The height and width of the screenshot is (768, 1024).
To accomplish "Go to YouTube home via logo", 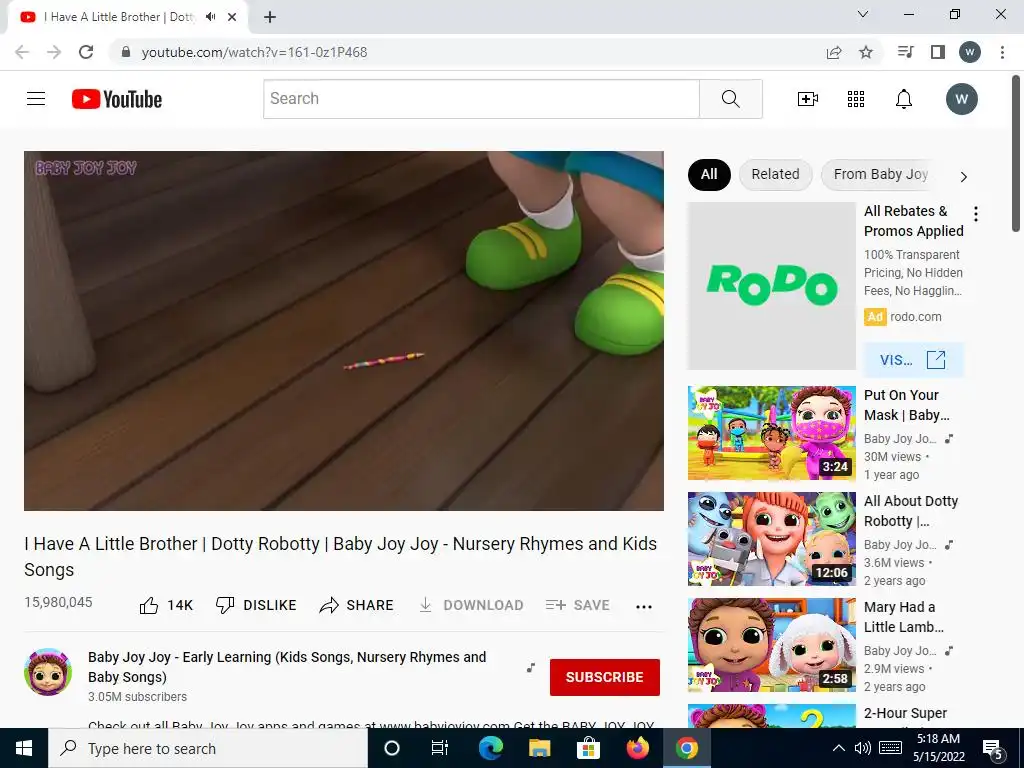I will pyautogui.click(x=117, y=99).
